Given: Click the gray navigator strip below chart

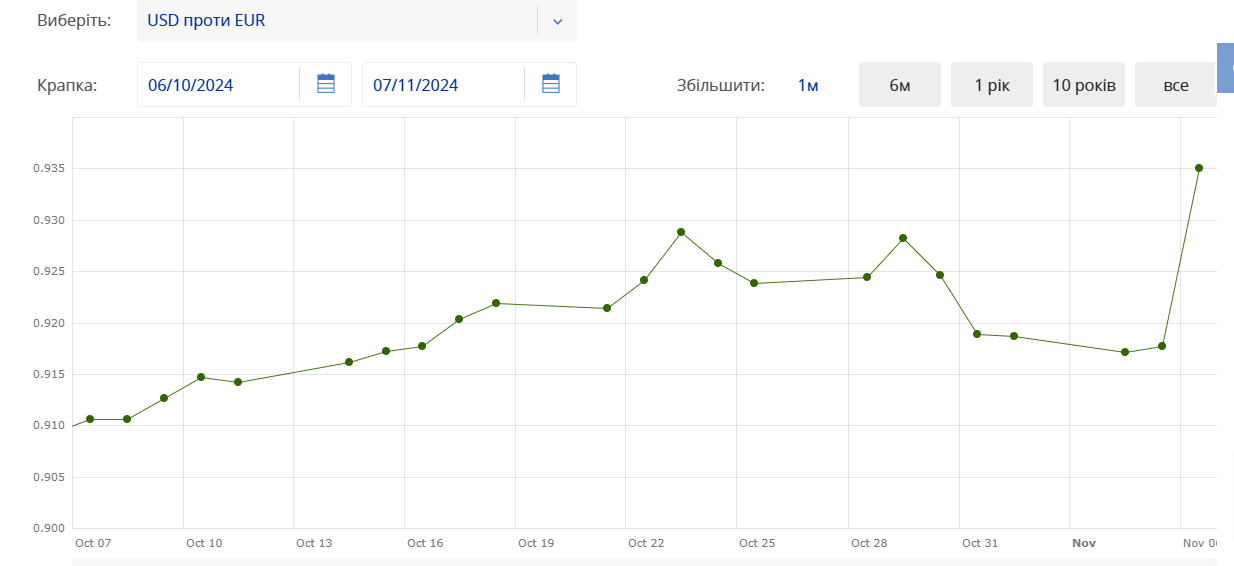Looking at the screenshot, I should (x=640, y=561).
